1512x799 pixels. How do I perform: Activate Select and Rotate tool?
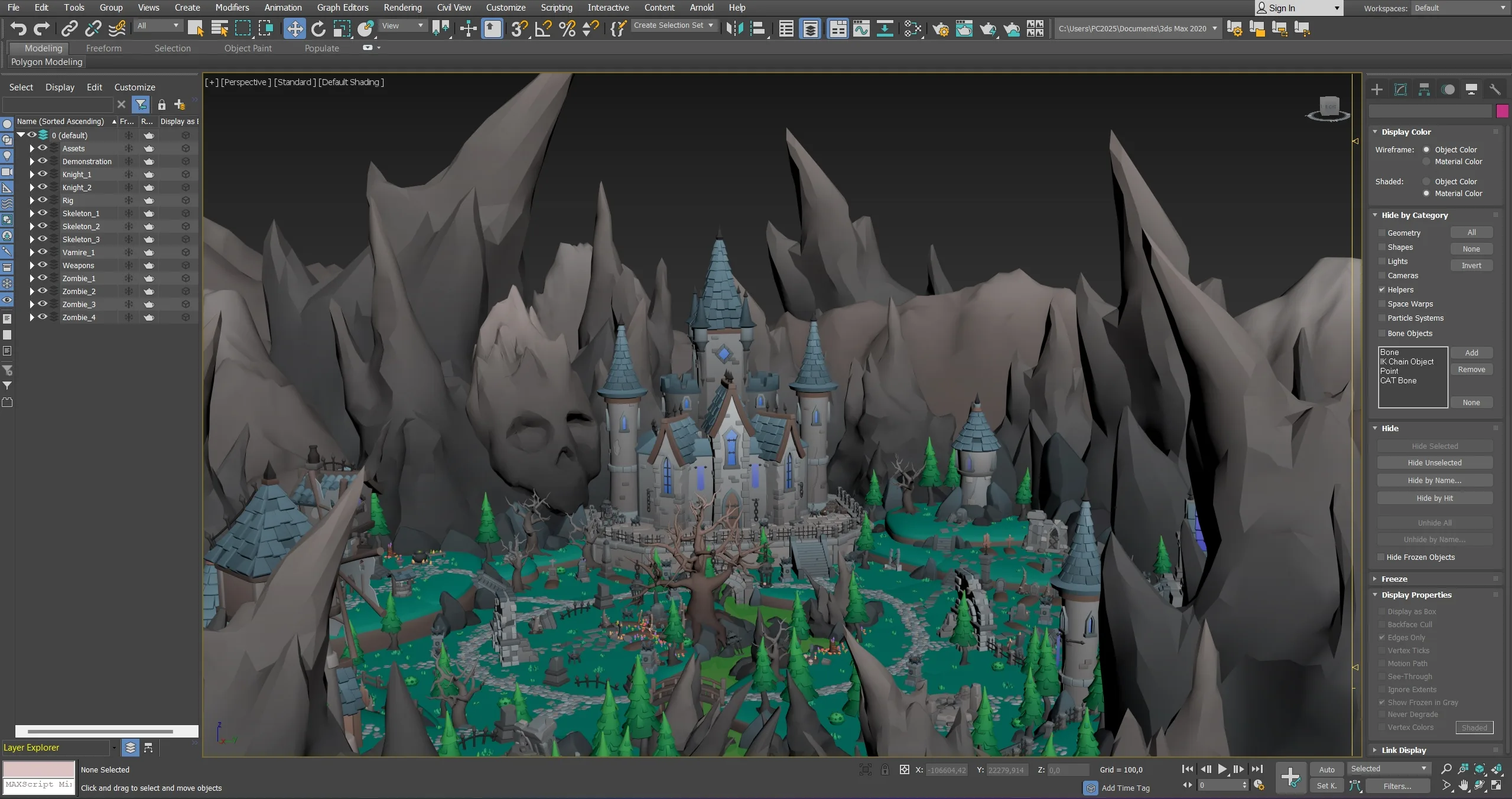click(x=318, y=28)
